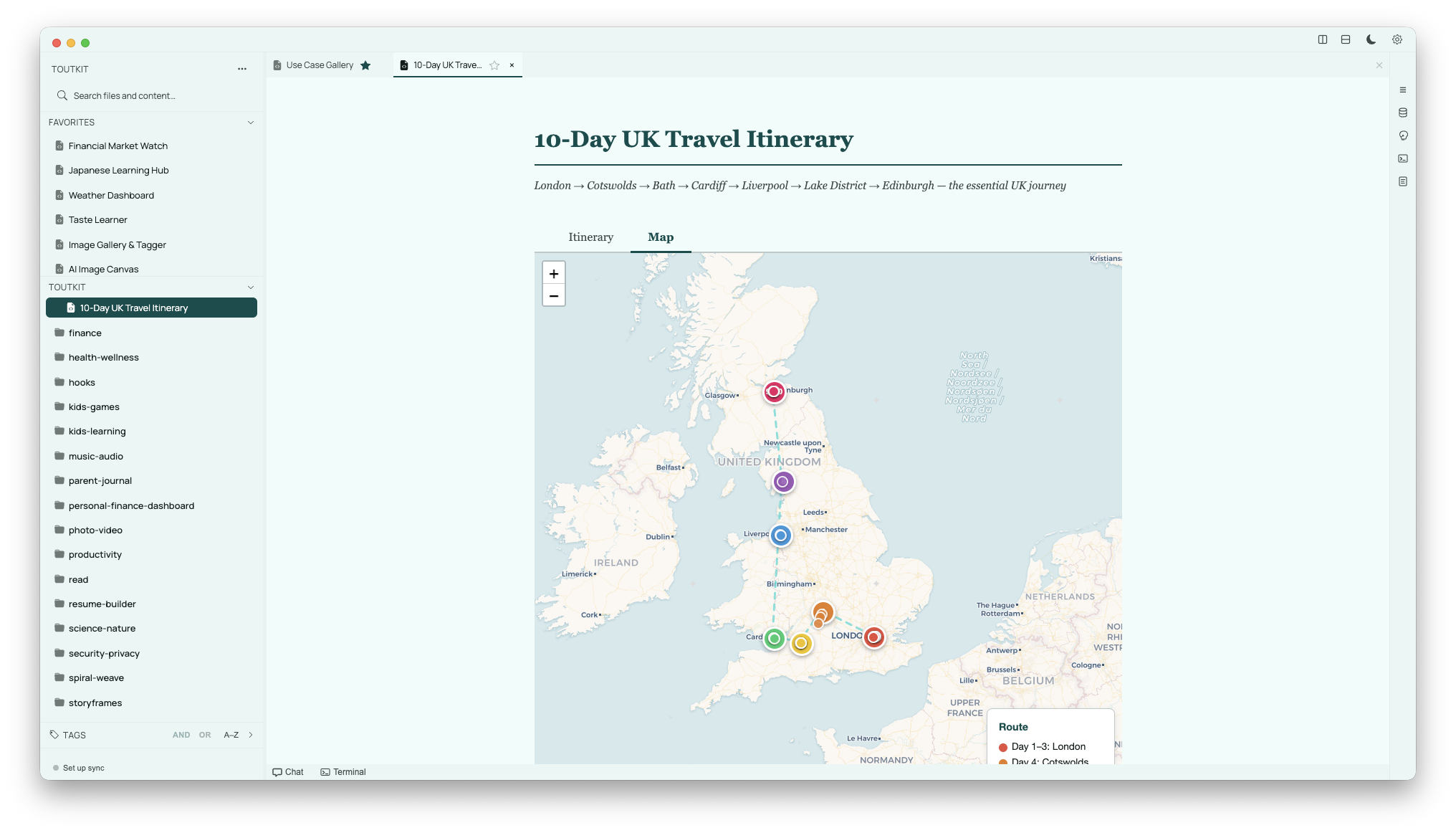The width and height of the screenshot is (1456, 833).
Task: Open the storyframes folder
Action: (152, 703)
